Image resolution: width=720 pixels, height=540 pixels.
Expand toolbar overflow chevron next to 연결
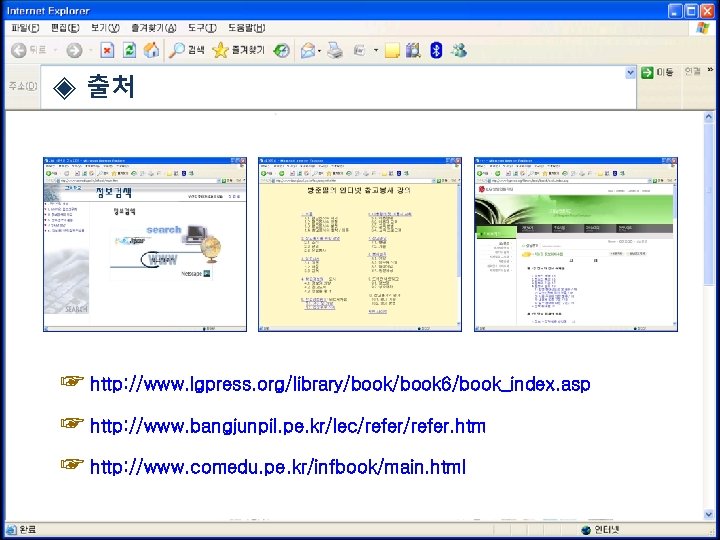[710, 70]
